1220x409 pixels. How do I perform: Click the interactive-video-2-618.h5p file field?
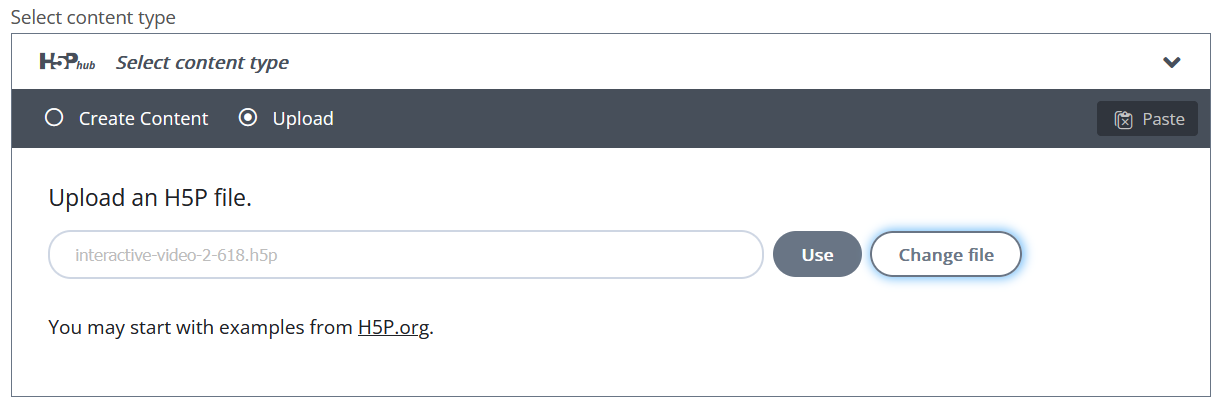[x=406, y=255]
